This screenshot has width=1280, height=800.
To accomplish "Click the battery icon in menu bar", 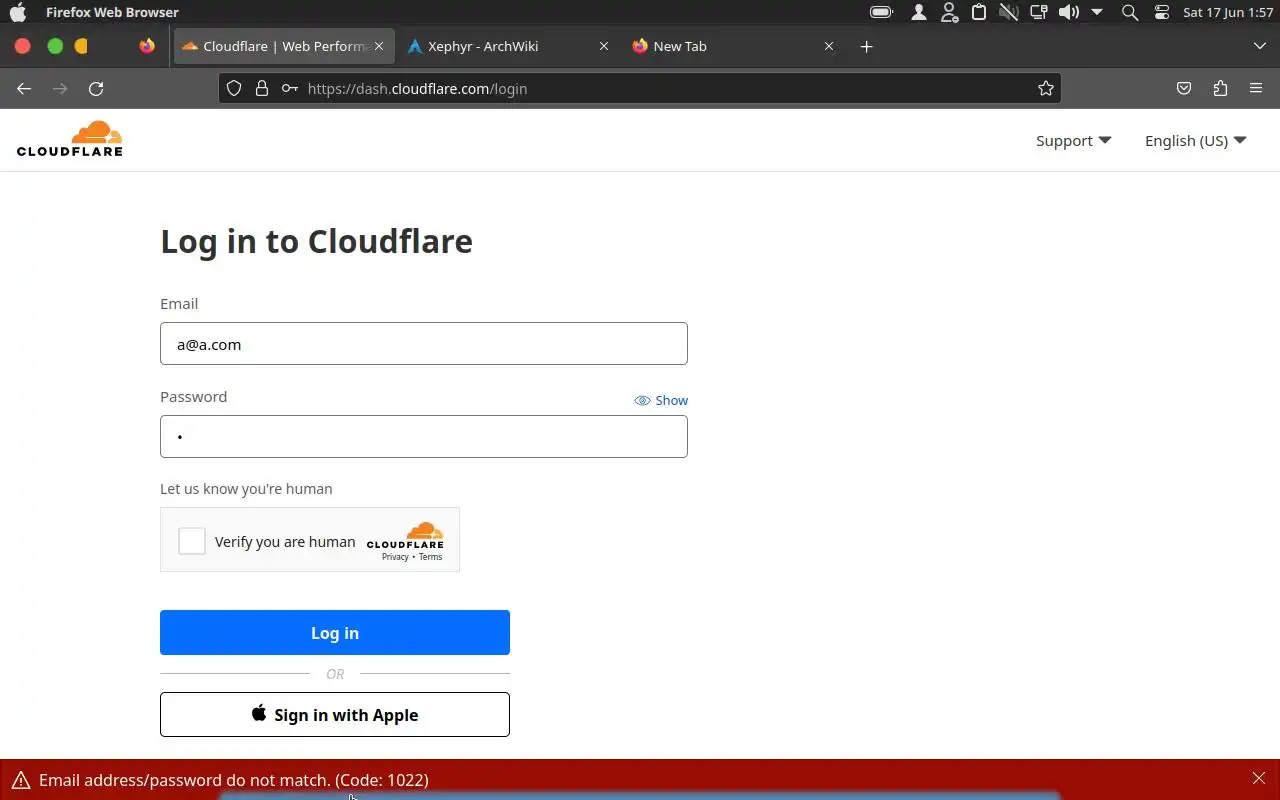I will coord(882,13).
